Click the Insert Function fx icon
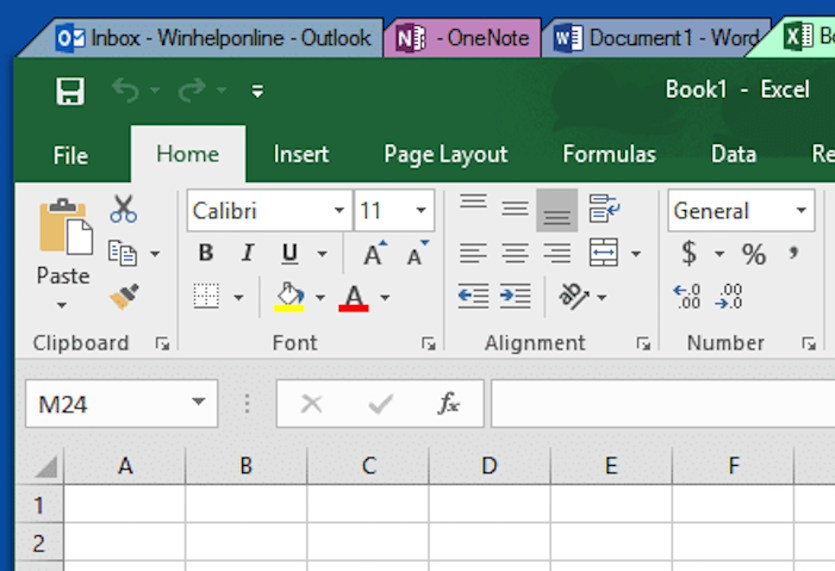Screen dimensions: 835x571 [448, 404]
